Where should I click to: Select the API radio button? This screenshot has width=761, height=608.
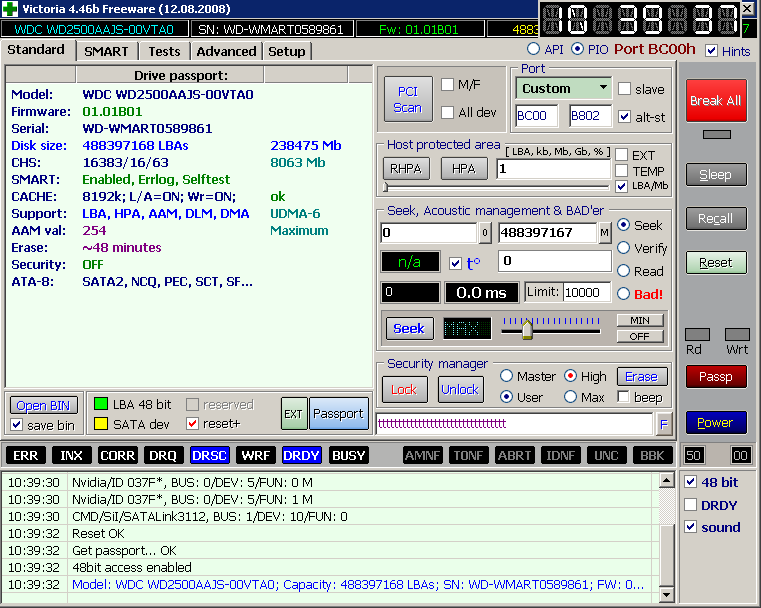point(533,49)
